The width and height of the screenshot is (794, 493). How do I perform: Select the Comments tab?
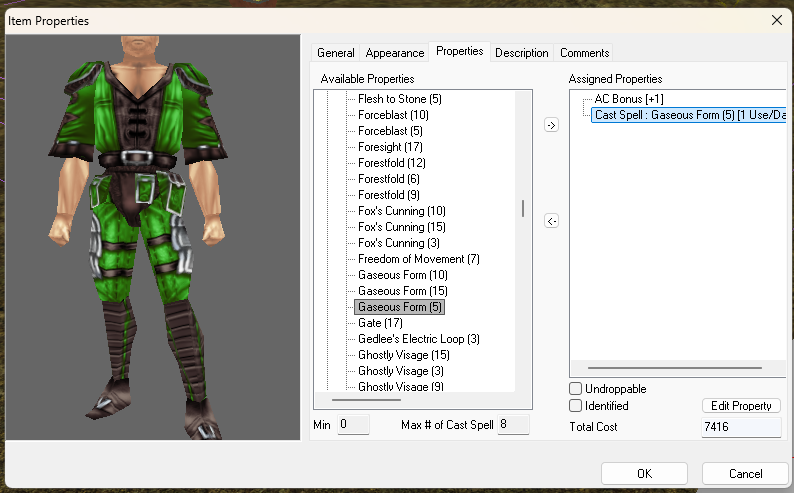pos(584,53)
